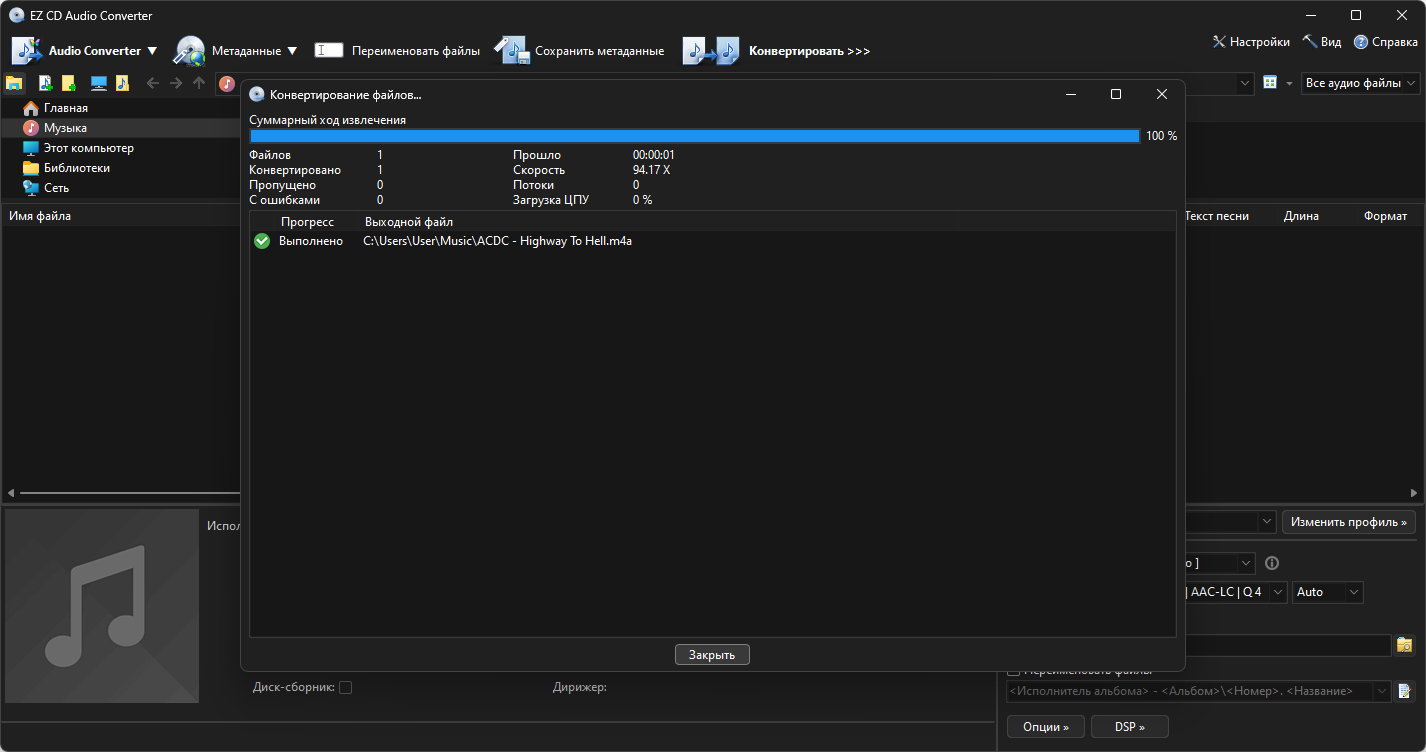The width and height of the screenshot is (1426, 752).
Task: Click the output folder path input field
Action: tap(1286, 645)
